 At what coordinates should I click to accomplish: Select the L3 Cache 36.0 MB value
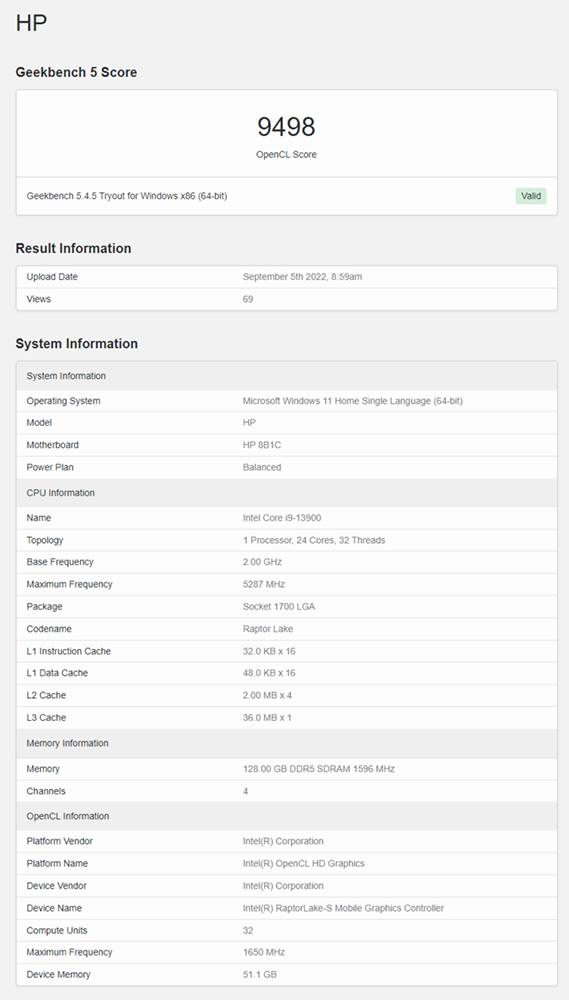[267, 717]
